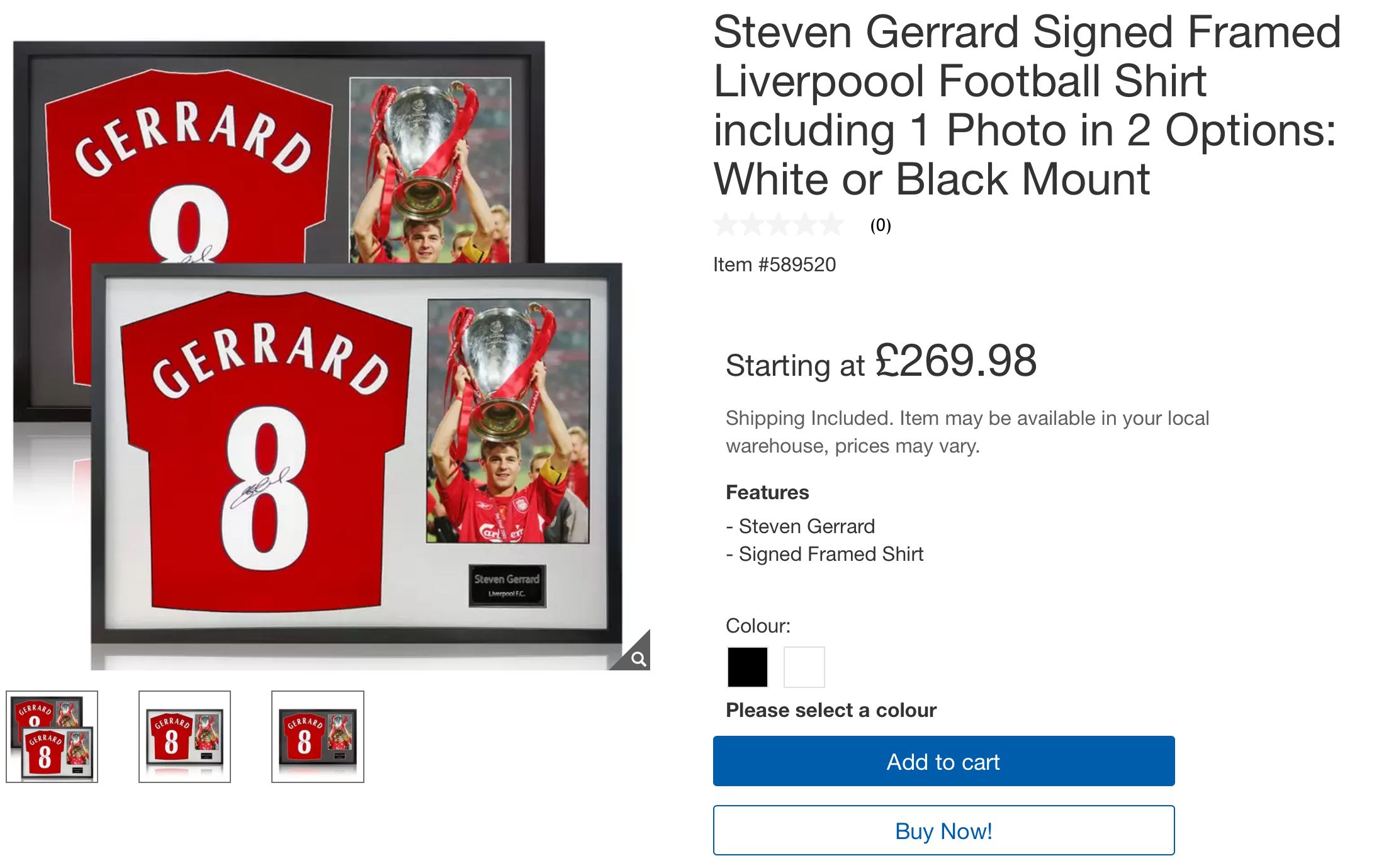The width and height of the screenshot is (1396, 868).
Task: Click the Shipping Included notice text
Action: (967, 432)
